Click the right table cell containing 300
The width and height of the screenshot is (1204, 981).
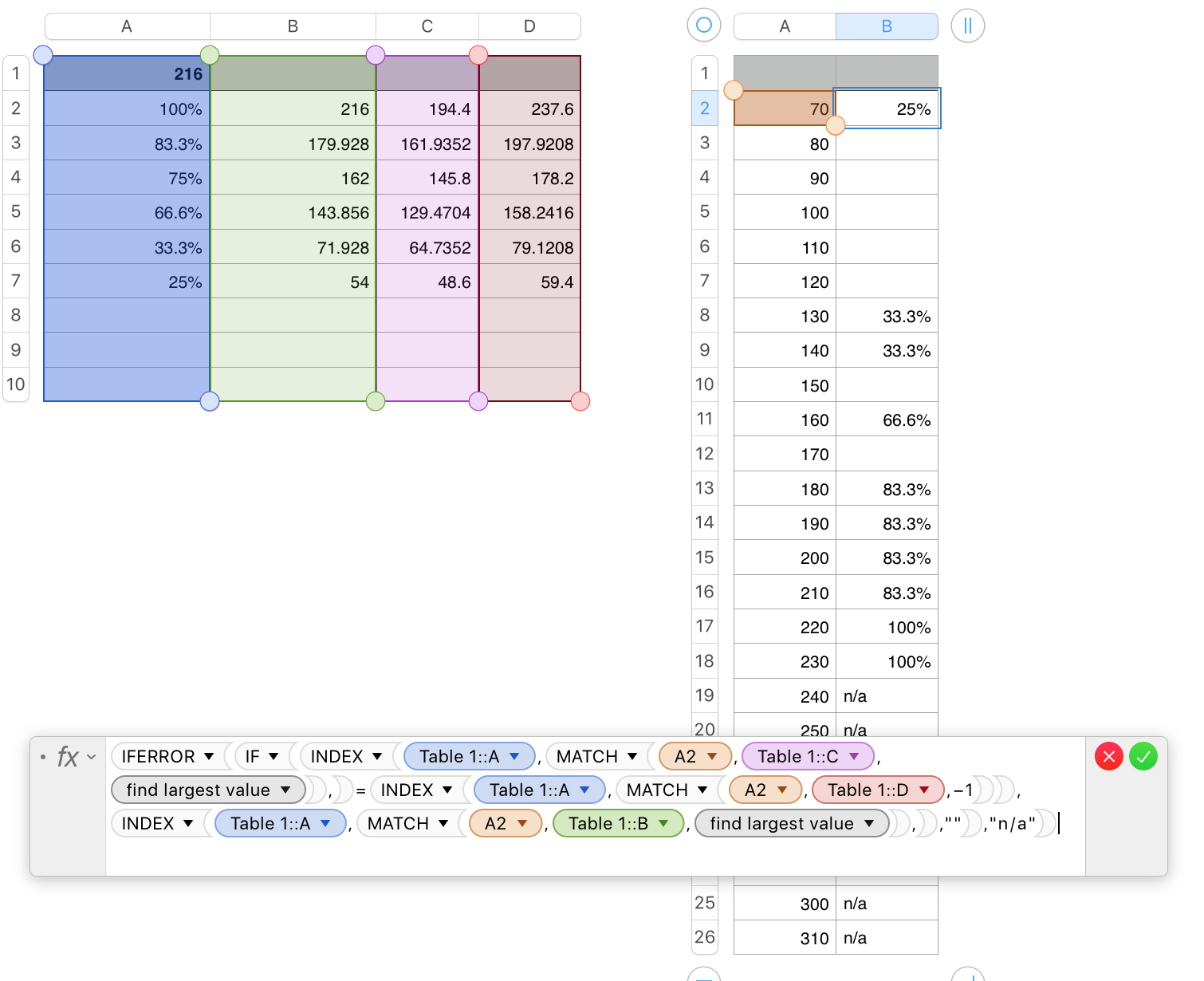tap(785, 903)
